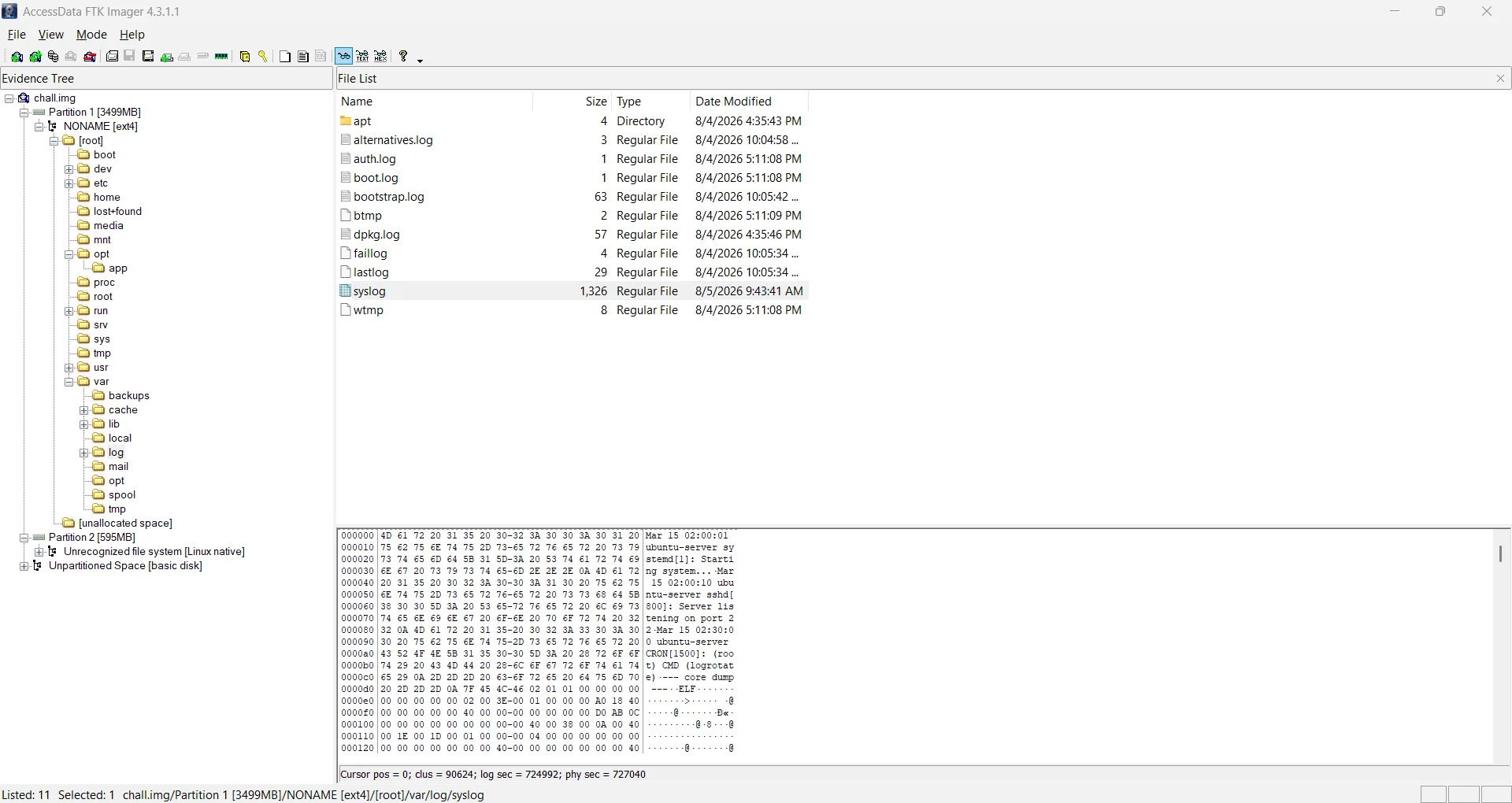Click the Export Disk Image icon
This screenshot has width=1512, height=803.
(x=130, y=57)
